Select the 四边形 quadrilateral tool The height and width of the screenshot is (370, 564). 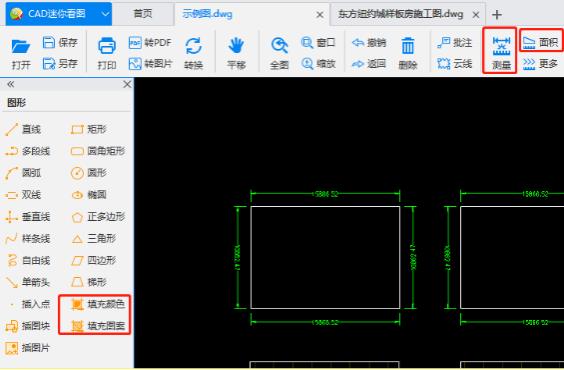click(x=93, y=260)
